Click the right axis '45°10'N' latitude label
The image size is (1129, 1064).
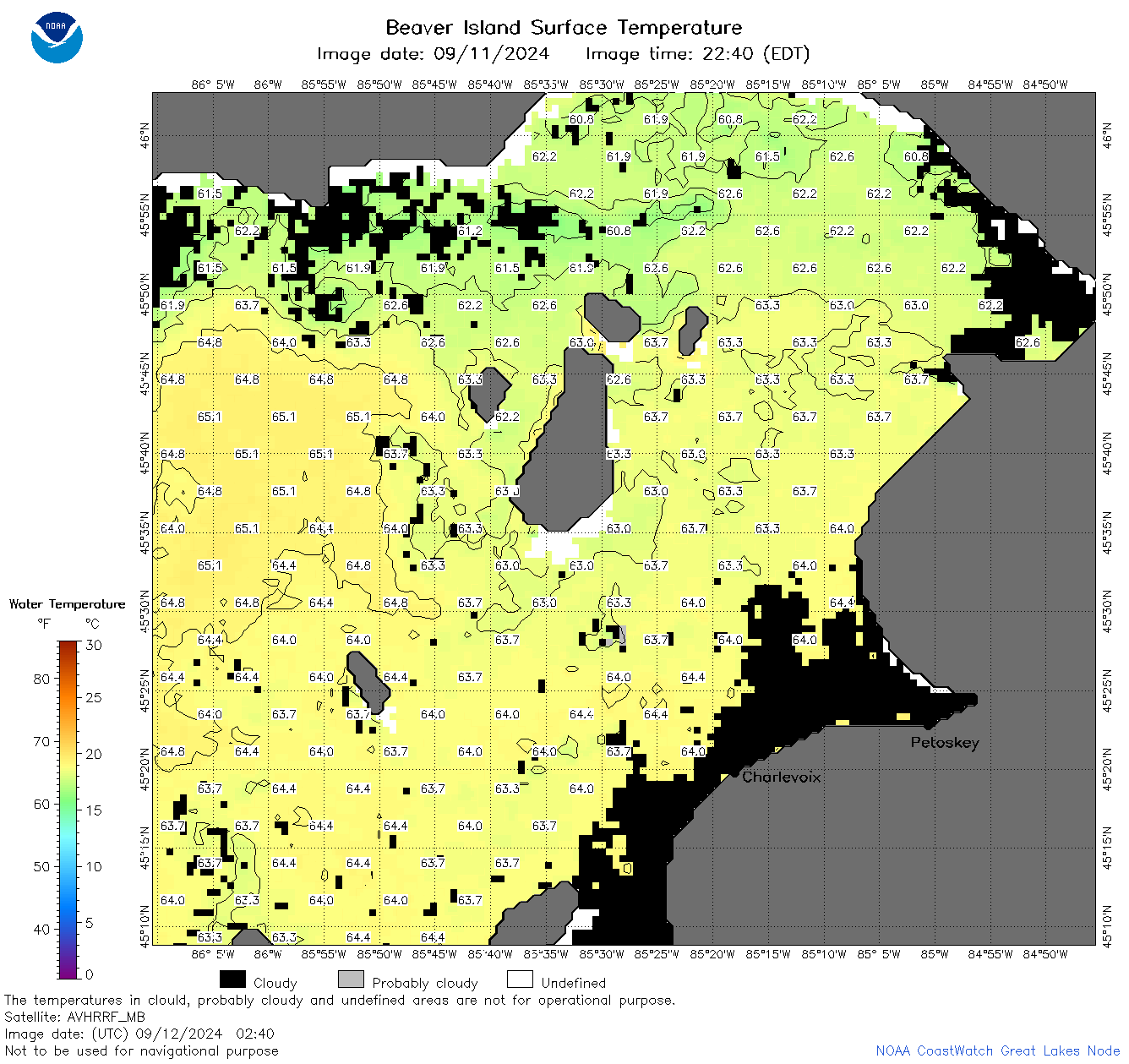pyautogui.click(x=1107, y=925)
